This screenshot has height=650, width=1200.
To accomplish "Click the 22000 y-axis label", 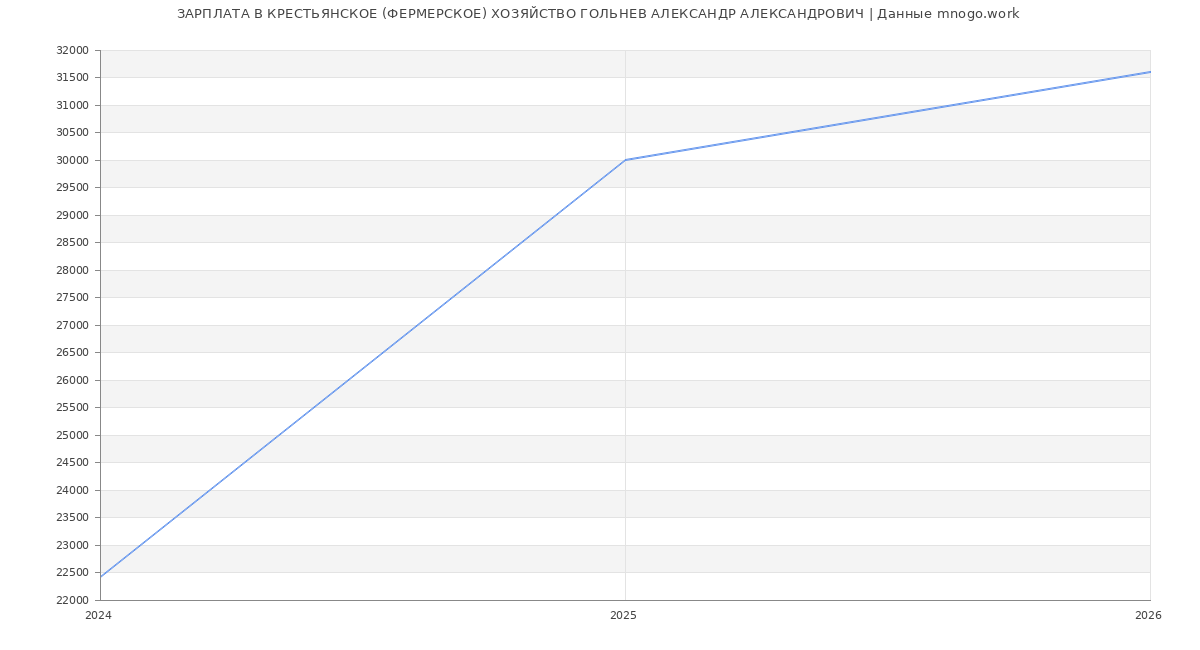I will [72, 600].
